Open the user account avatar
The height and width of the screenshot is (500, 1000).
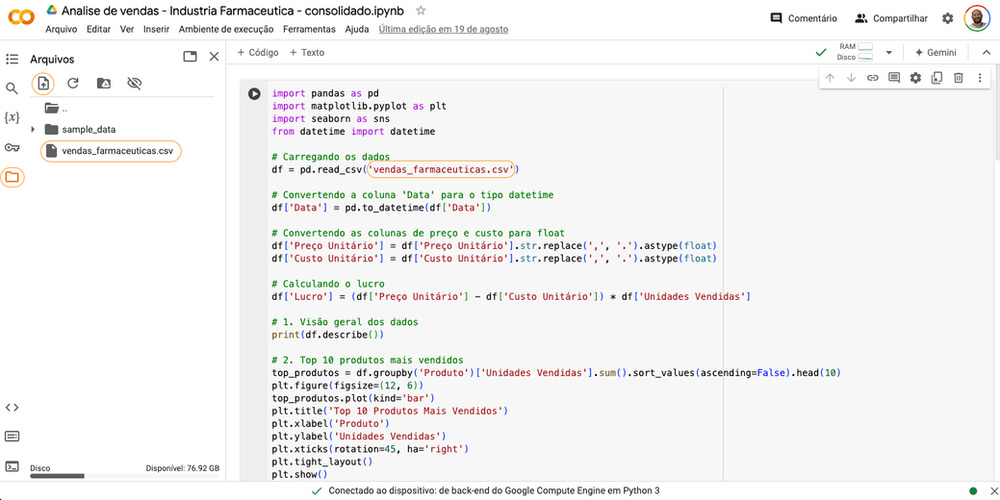pyautogui.click(x=977, y=18)
